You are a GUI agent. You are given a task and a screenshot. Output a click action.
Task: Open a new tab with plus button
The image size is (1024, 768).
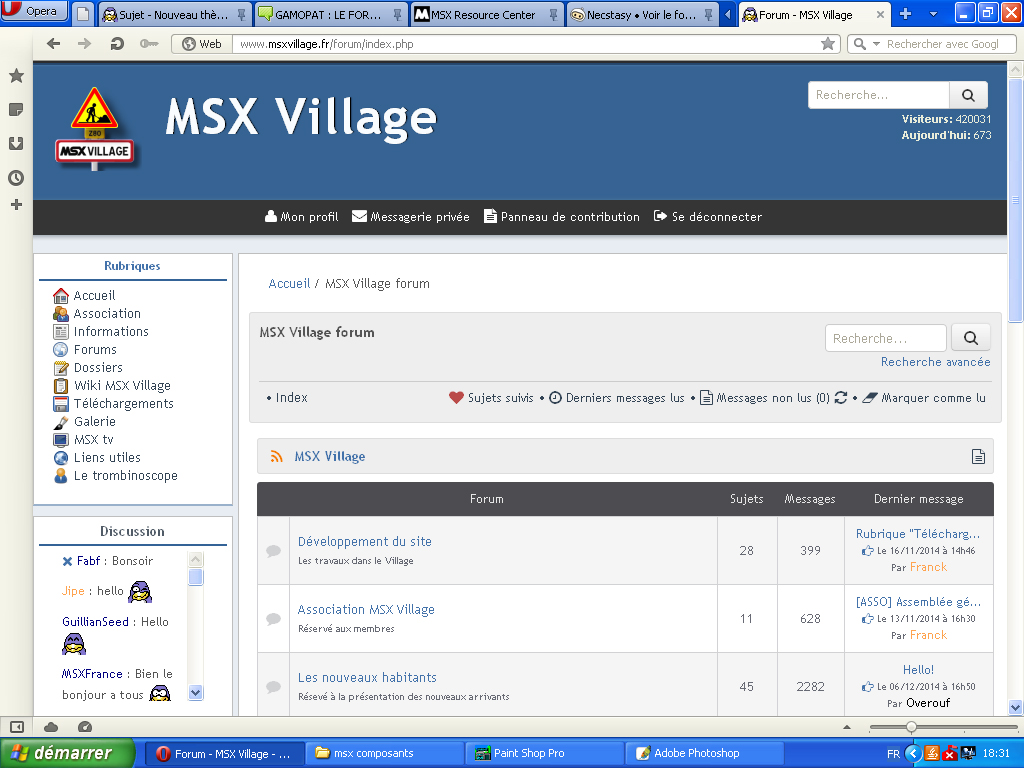click(905, 14)
